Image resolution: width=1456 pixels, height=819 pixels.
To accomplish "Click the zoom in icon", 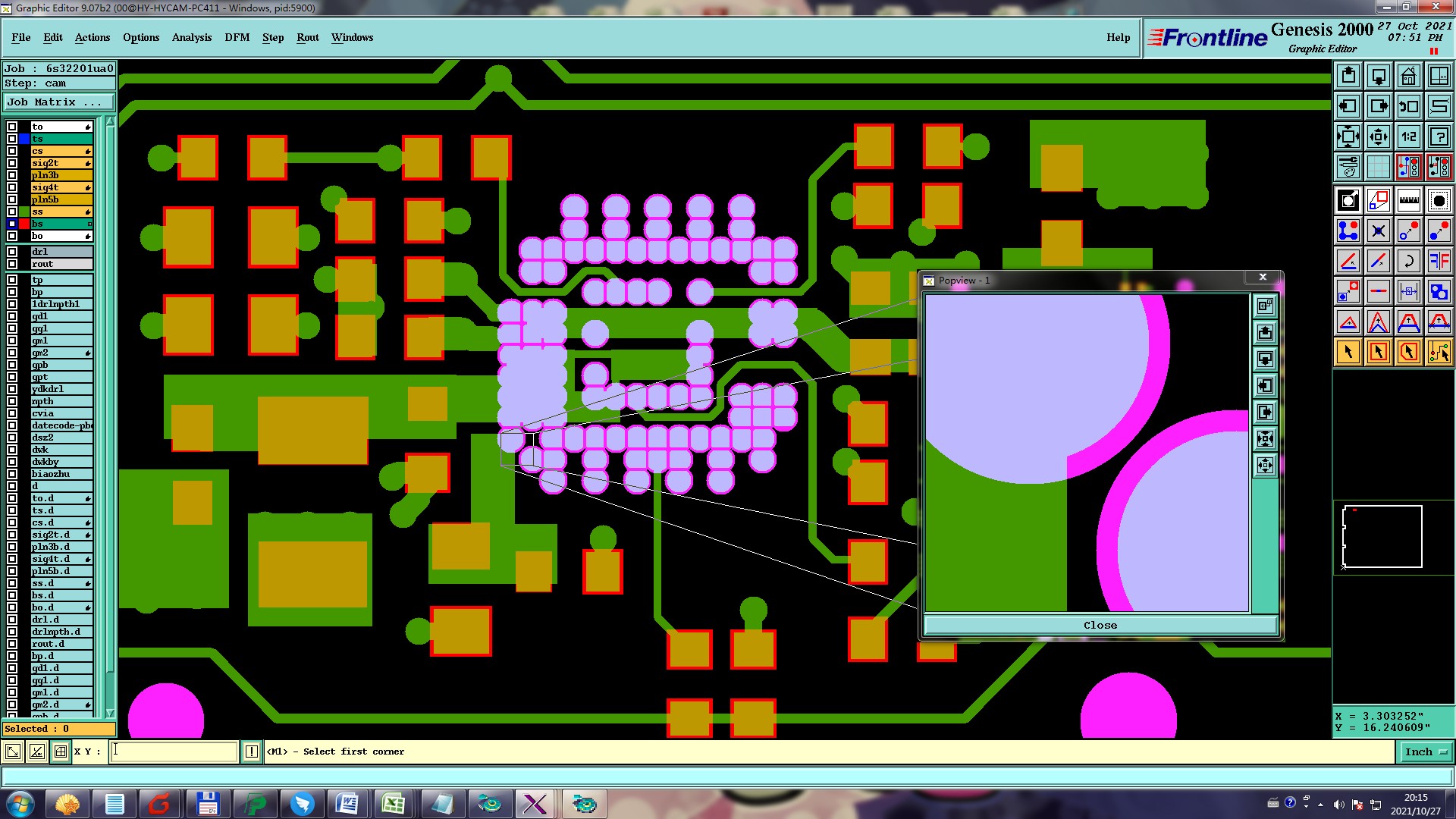I will pyautogui.click(x=1348, y=136).
